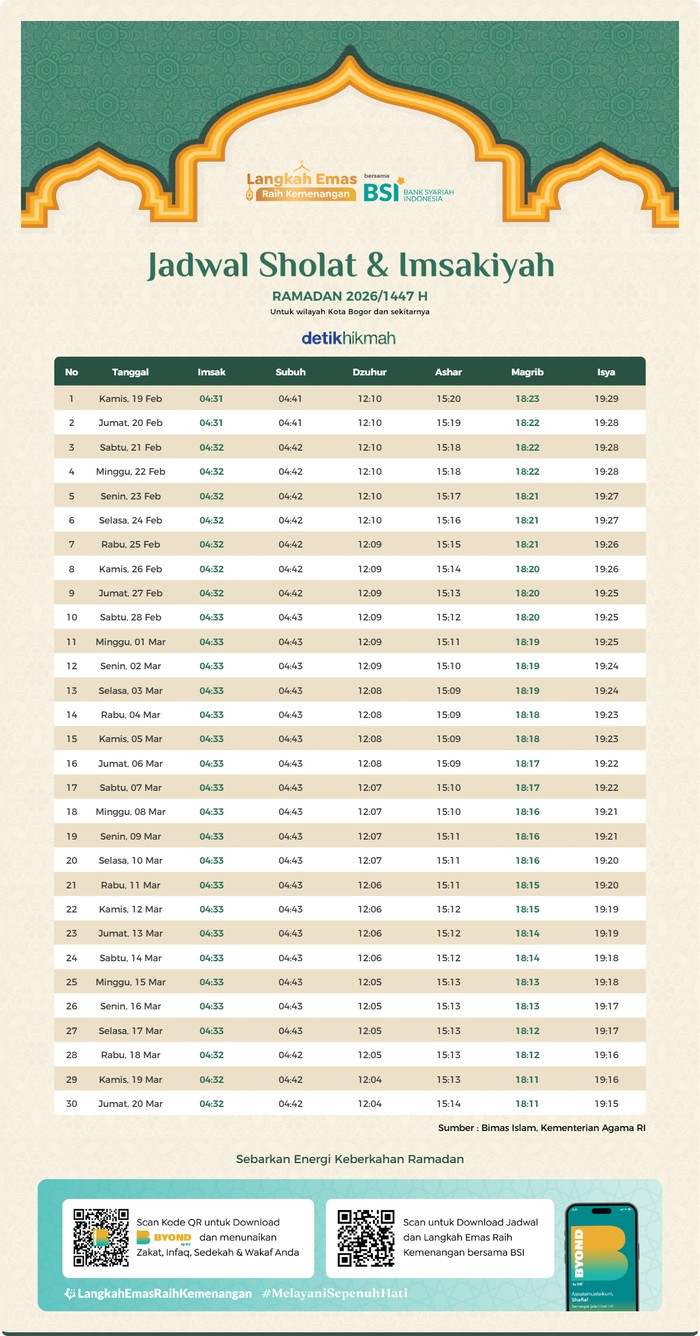Click the BYOND phone mockup image

pos(601,1255)
